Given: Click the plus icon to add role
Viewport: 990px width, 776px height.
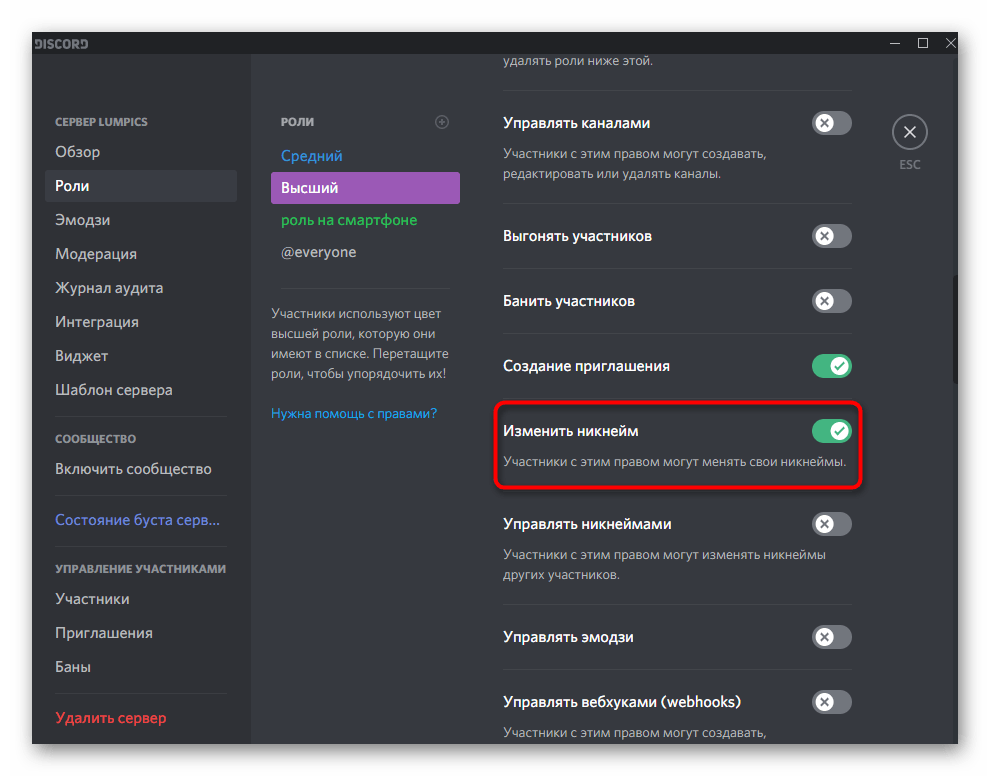Looking at the screenshot, I should (x=442, y=122).
